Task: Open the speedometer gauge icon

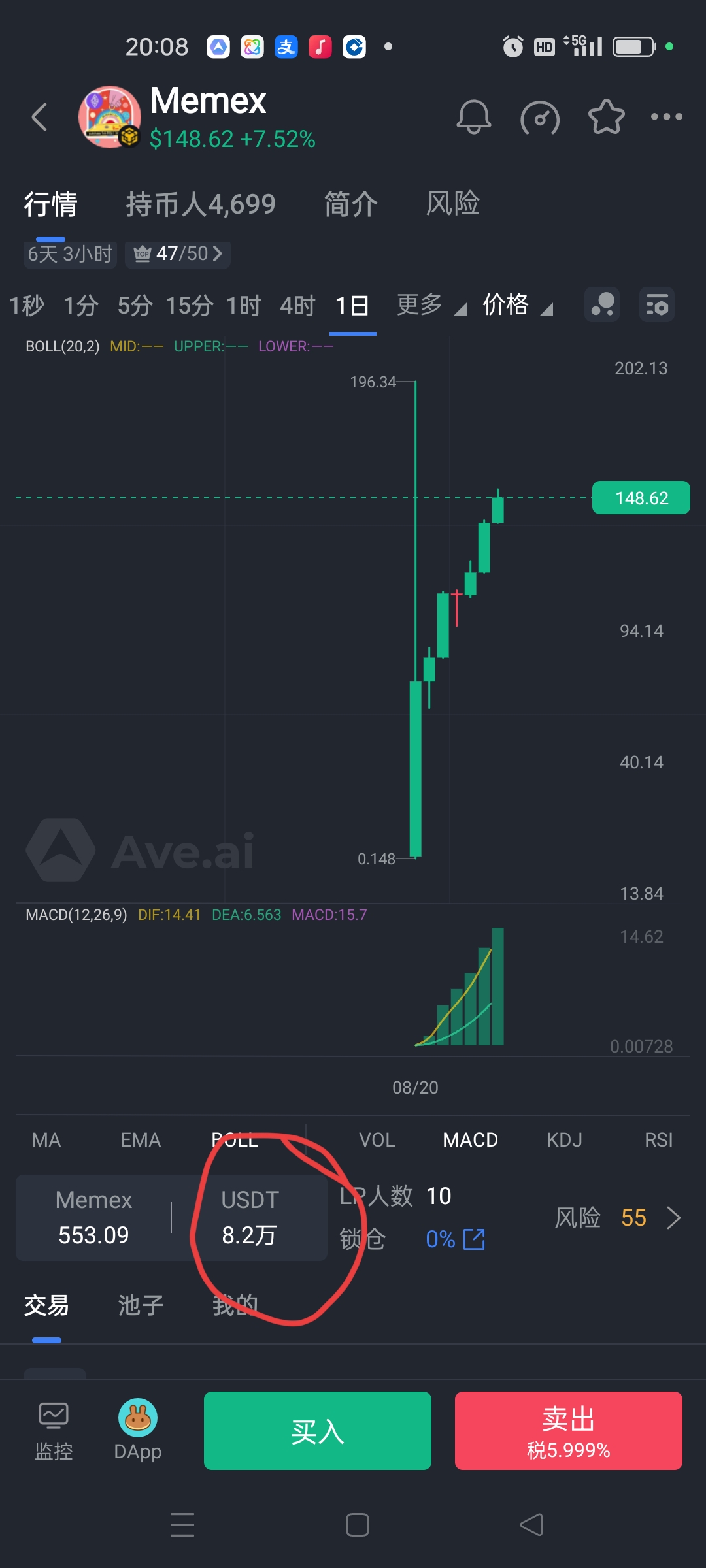Action: 540,118
